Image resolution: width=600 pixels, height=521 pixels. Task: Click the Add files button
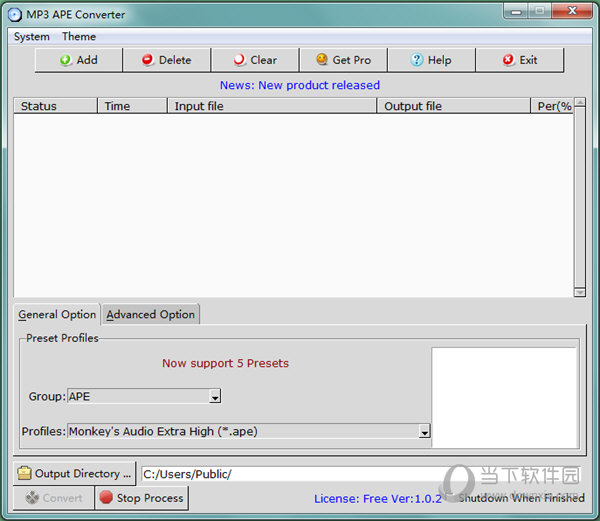[79, 60]
